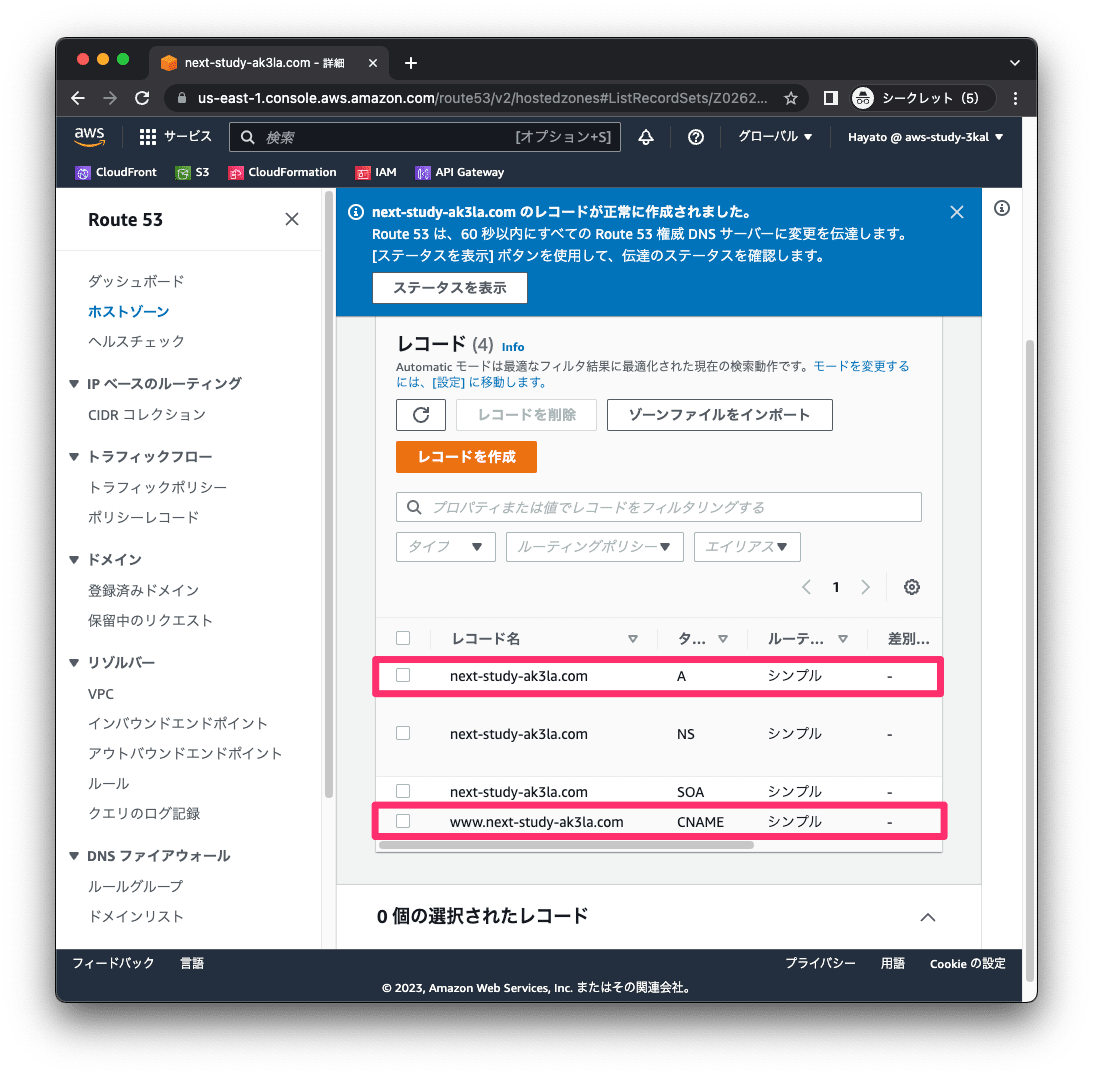Collapse the DNS ファイアウォール section

click(x=74, y=856)
